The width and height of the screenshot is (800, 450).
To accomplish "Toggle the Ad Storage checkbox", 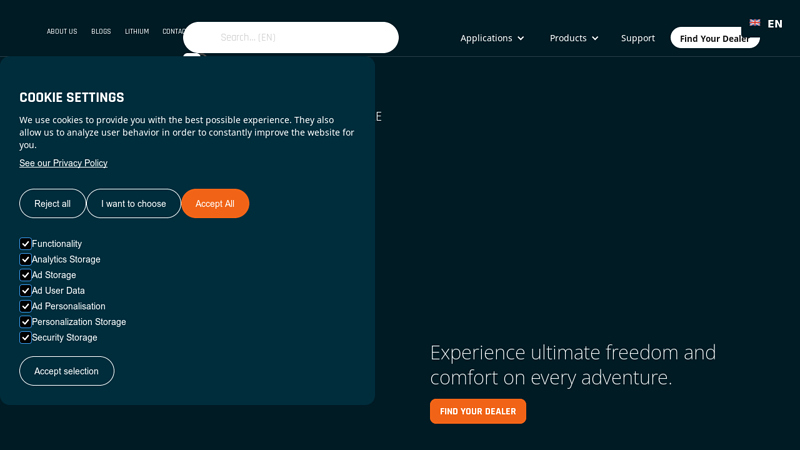I will (x=26, y=275).
